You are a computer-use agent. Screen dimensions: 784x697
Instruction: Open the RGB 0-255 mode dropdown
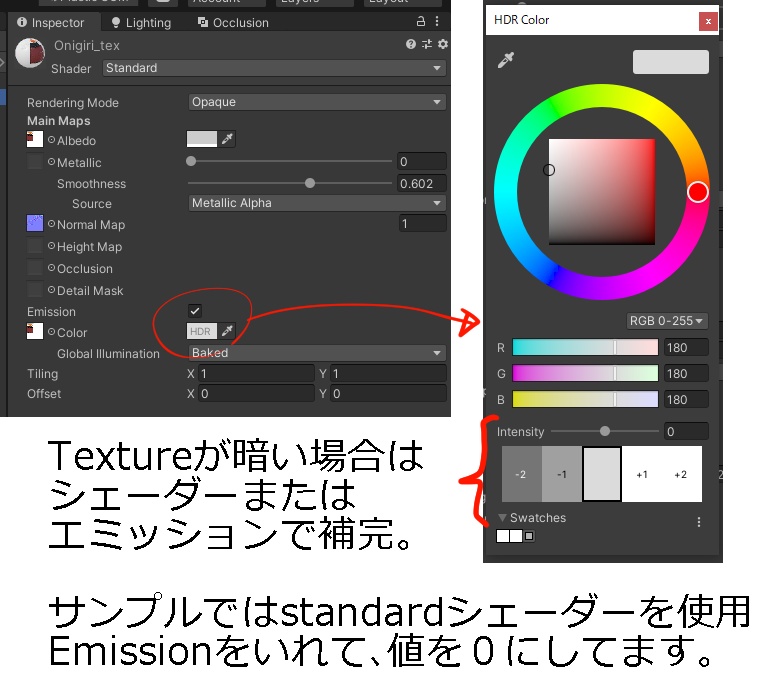666,320
